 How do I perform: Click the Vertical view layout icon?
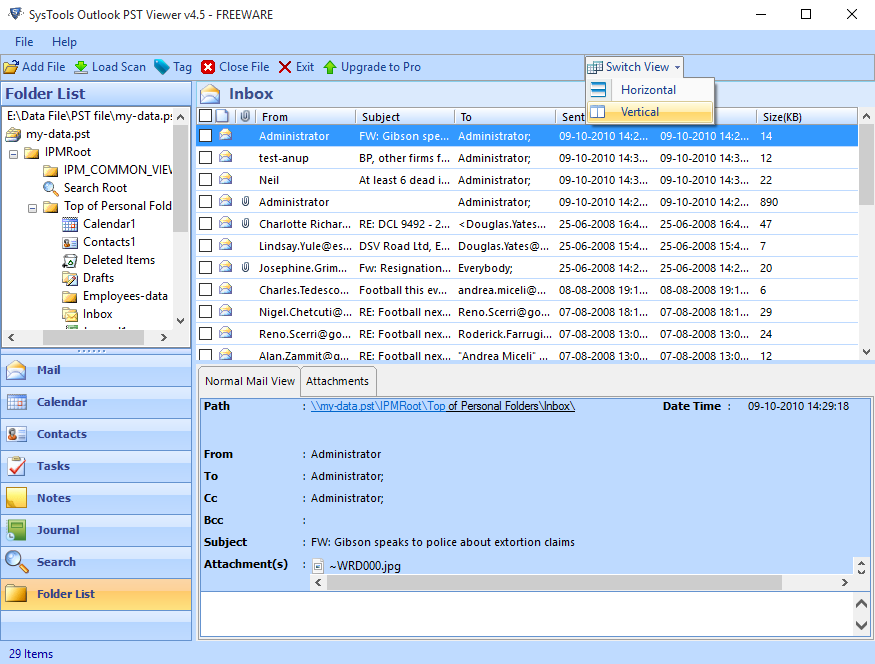point(598,112)
